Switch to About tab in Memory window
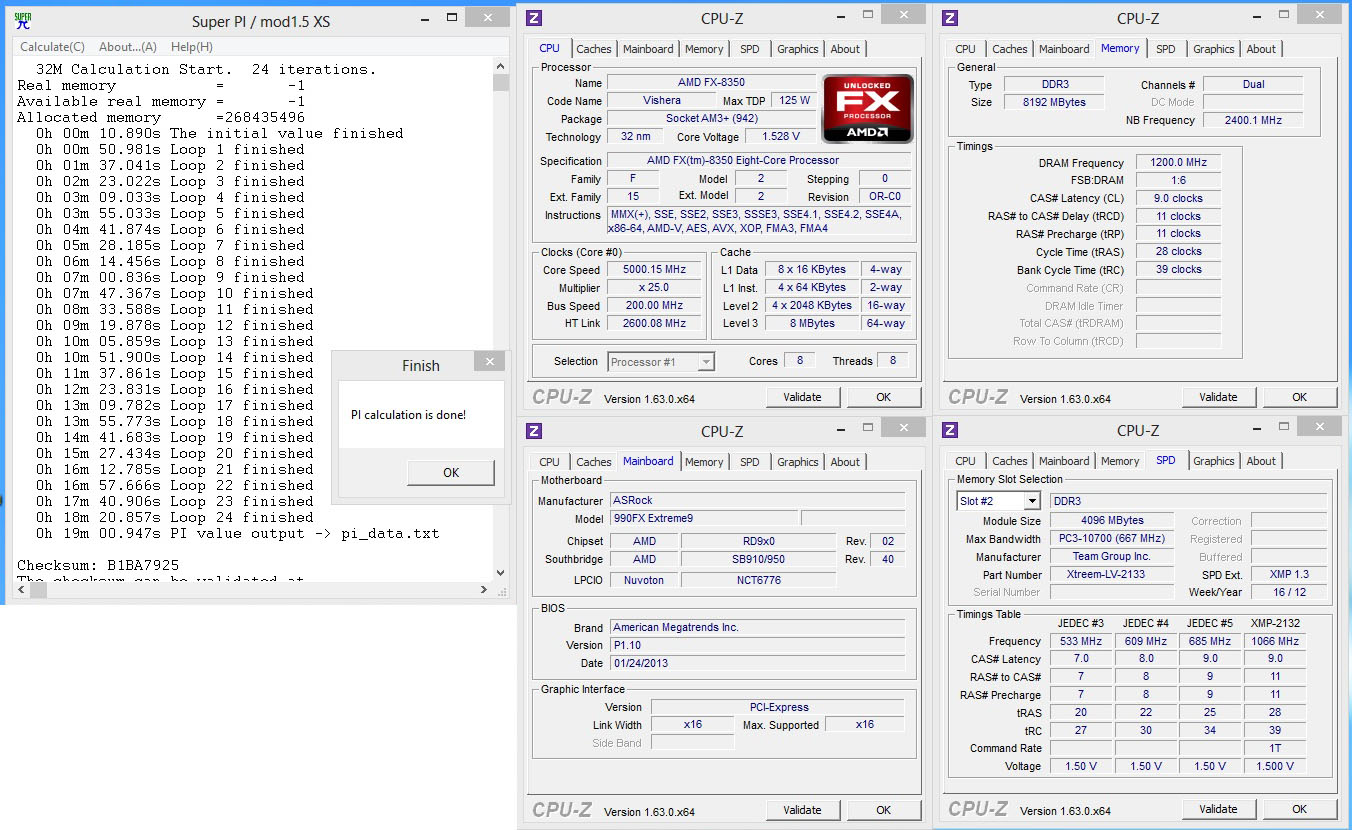The height and width of the screenshot is (830, 1352). click(x=1261, y=49)
